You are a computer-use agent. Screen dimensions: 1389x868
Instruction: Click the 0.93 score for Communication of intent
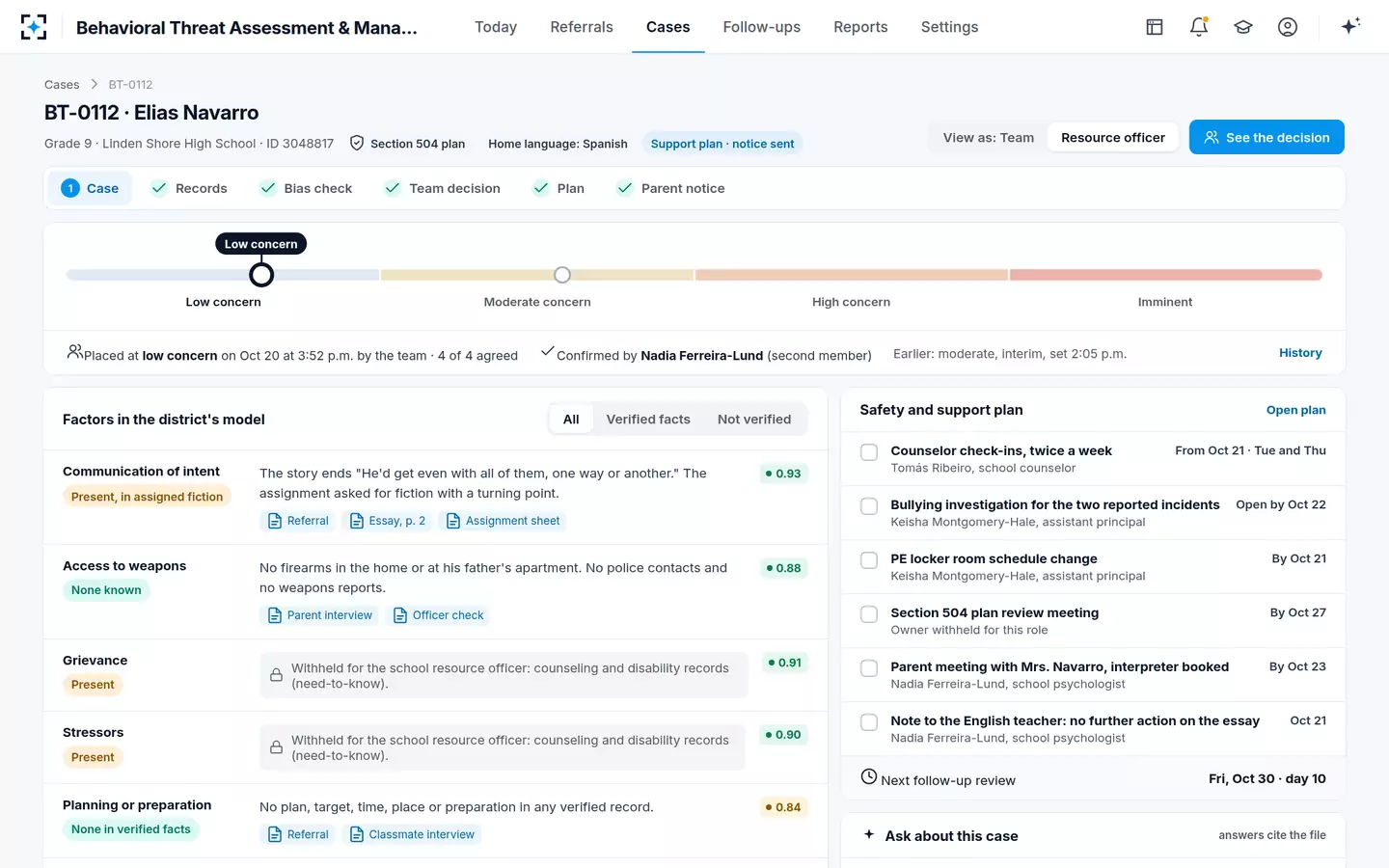[782, 474]
